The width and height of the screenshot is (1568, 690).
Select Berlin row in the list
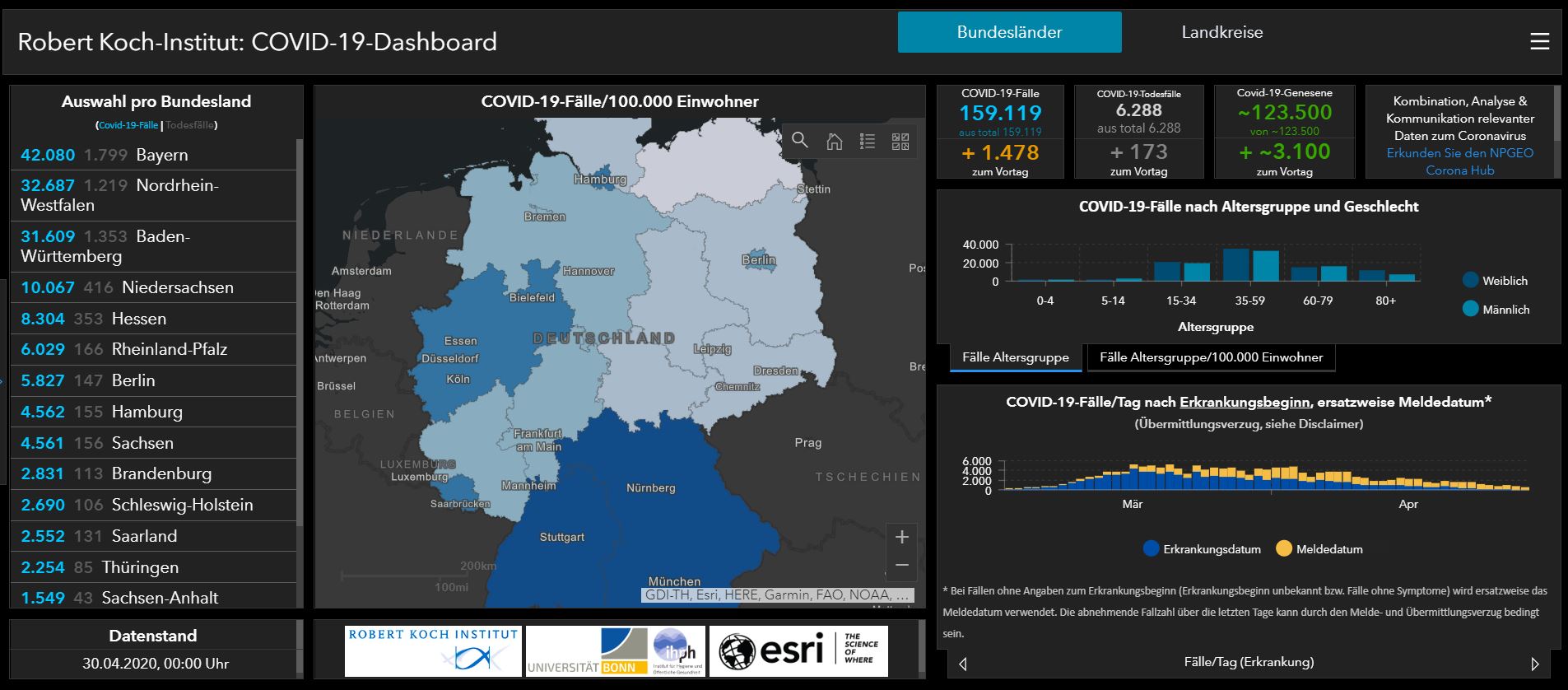click(153, 380)
